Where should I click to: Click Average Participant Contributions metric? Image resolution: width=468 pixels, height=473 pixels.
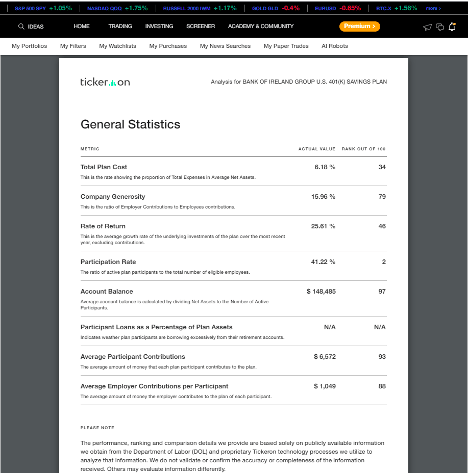(133, 357)
